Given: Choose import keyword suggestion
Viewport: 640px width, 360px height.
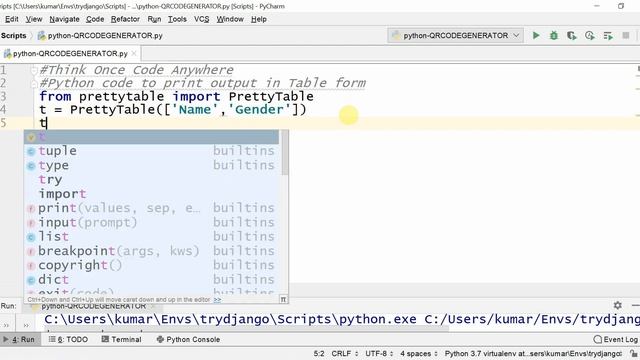Looking at the screenshot, I should (151, 194).
